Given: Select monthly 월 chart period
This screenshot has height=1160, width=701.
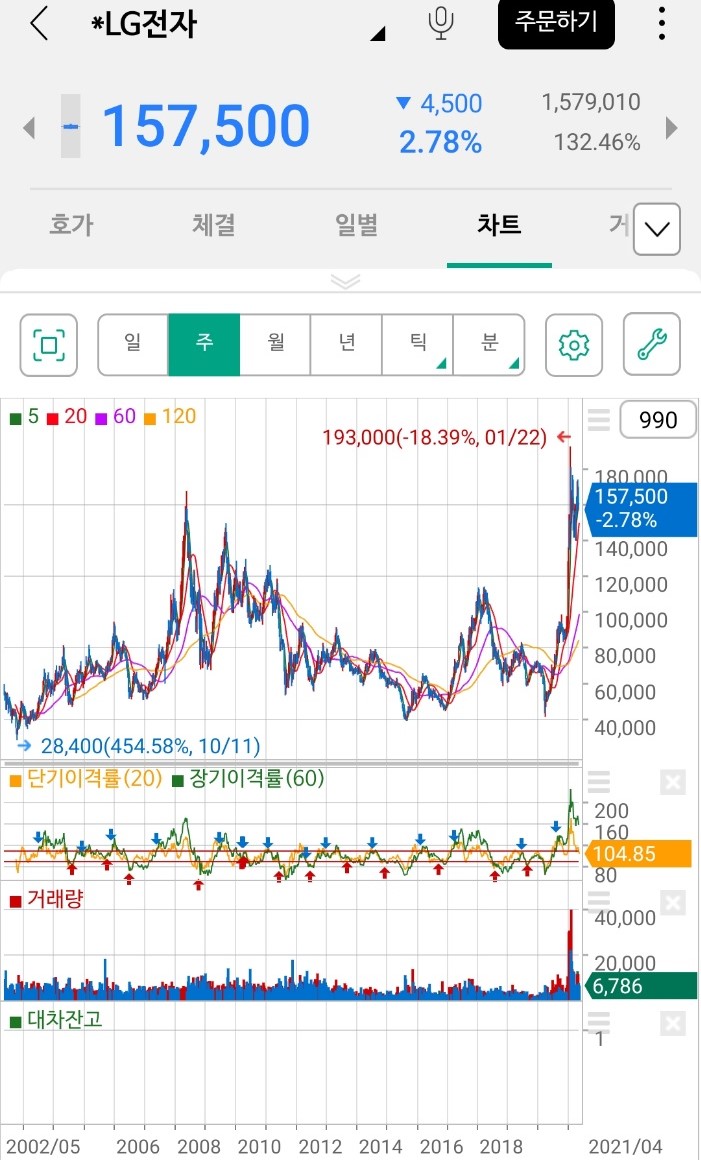Looking at the screenshot, I should point(275,345).
